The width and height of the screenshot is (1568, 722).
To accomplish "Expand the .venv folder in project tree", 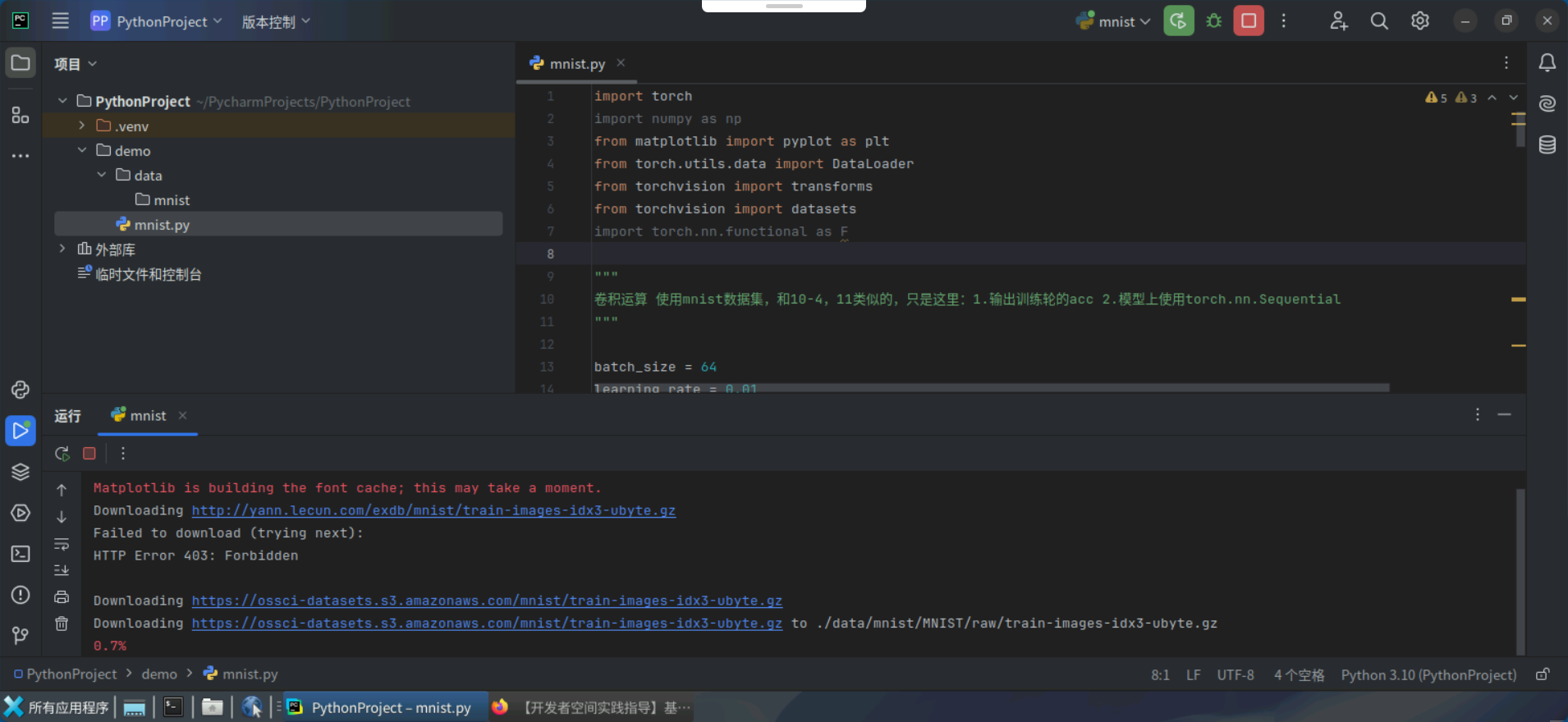I will [81, 126].
